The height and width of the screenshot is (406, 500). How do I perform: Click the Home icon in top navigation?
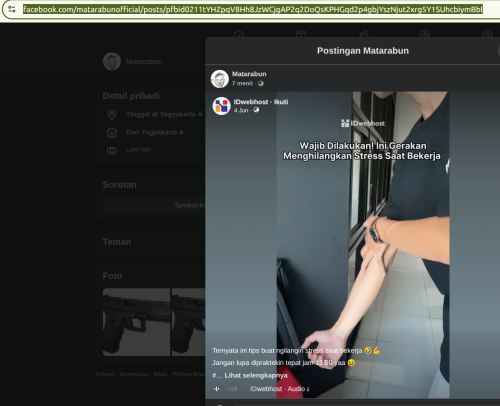[239, 34]
